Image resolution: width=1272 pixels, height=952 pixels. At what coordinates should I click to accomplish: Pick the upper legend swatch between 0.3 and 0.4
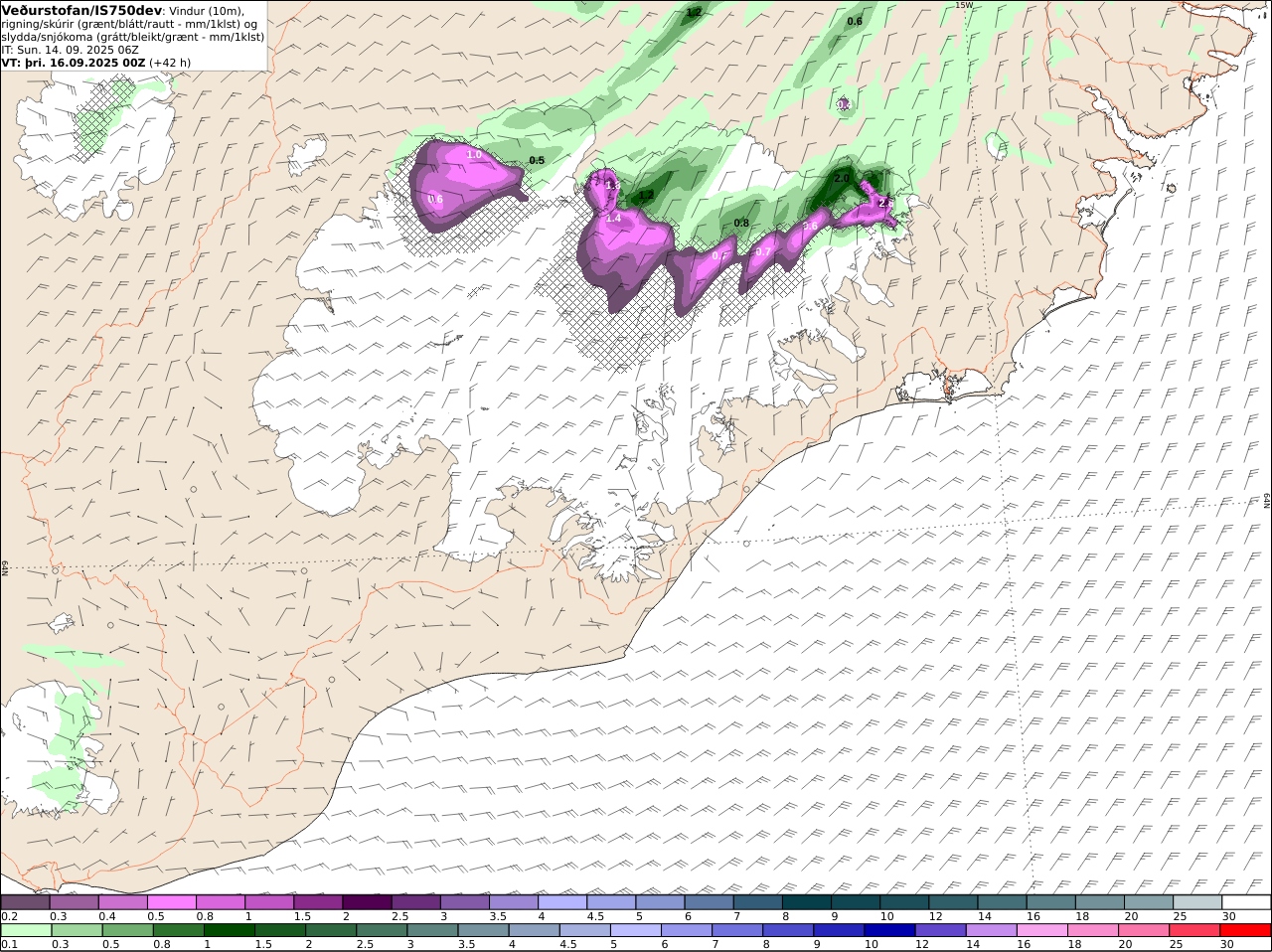click(75, 902)
